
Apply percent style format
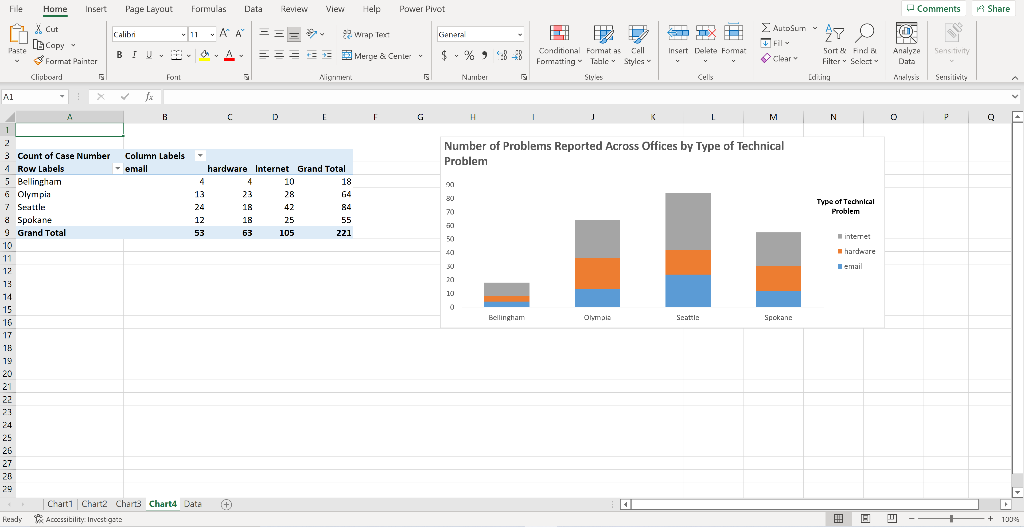coord(469,56)
